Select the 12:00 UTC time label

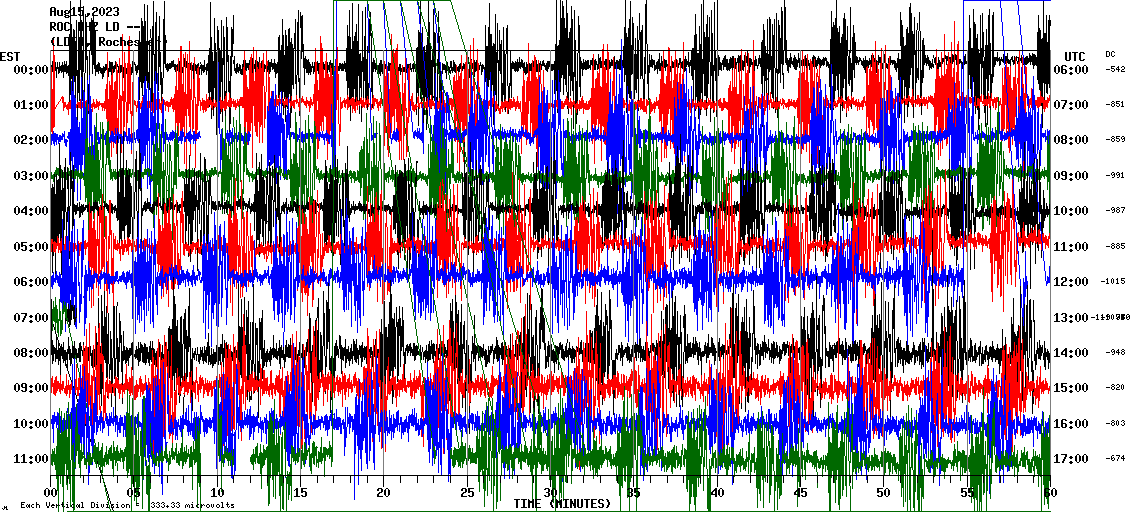(x=1073, y=282)
